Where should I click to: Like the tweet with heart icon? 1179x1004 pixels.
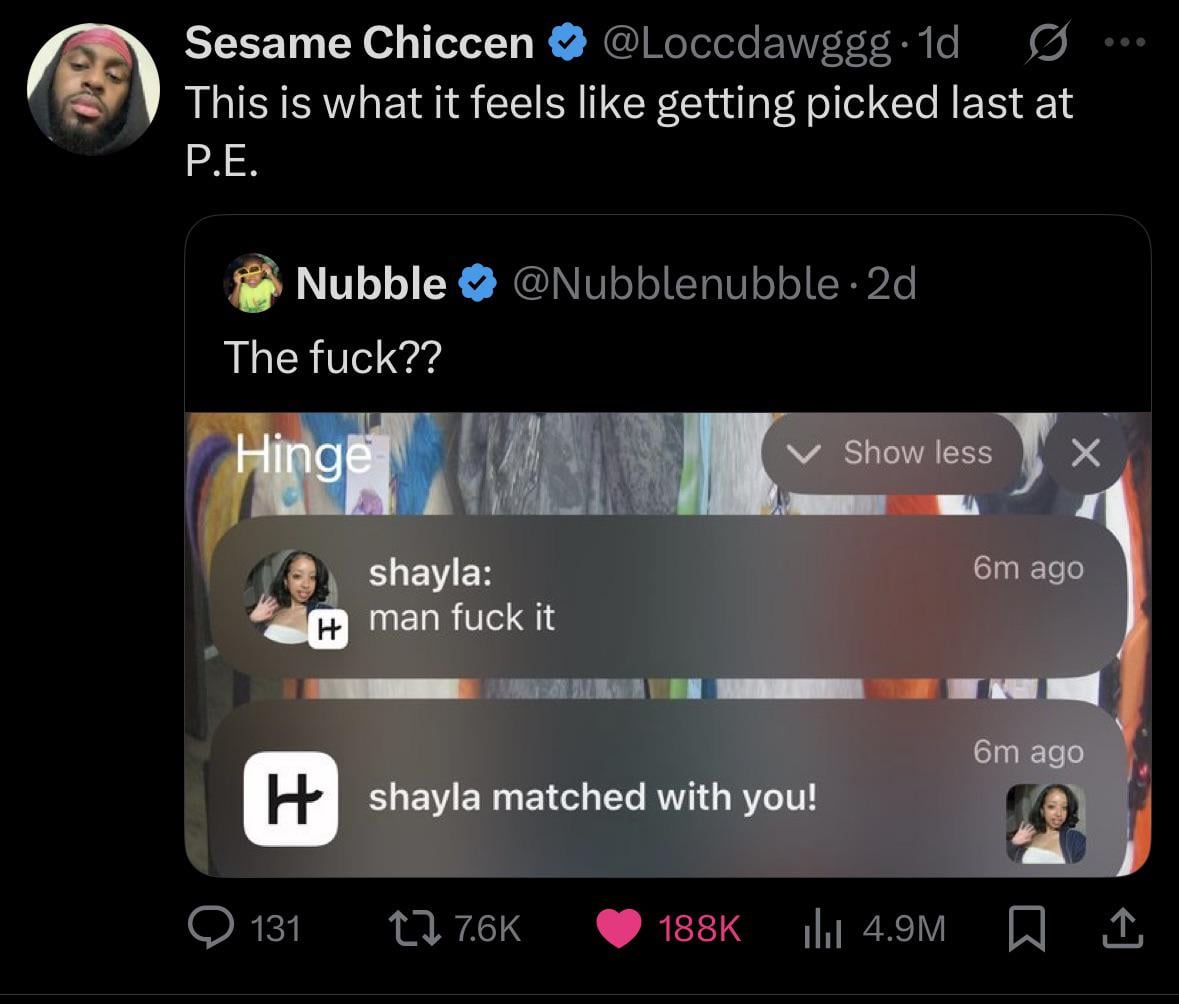(x=620, y=929)
